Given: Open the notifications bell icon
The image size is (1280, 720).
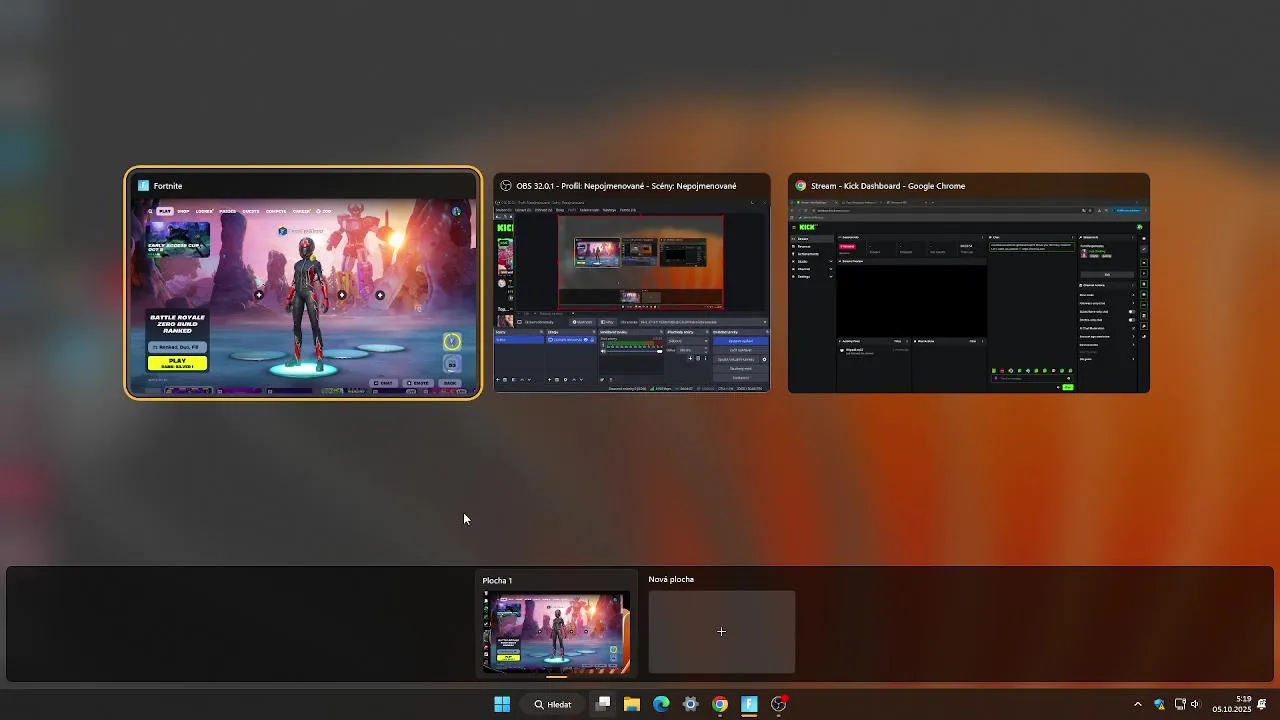Looking at the screenshot, I should click(x=1262, y=704).
